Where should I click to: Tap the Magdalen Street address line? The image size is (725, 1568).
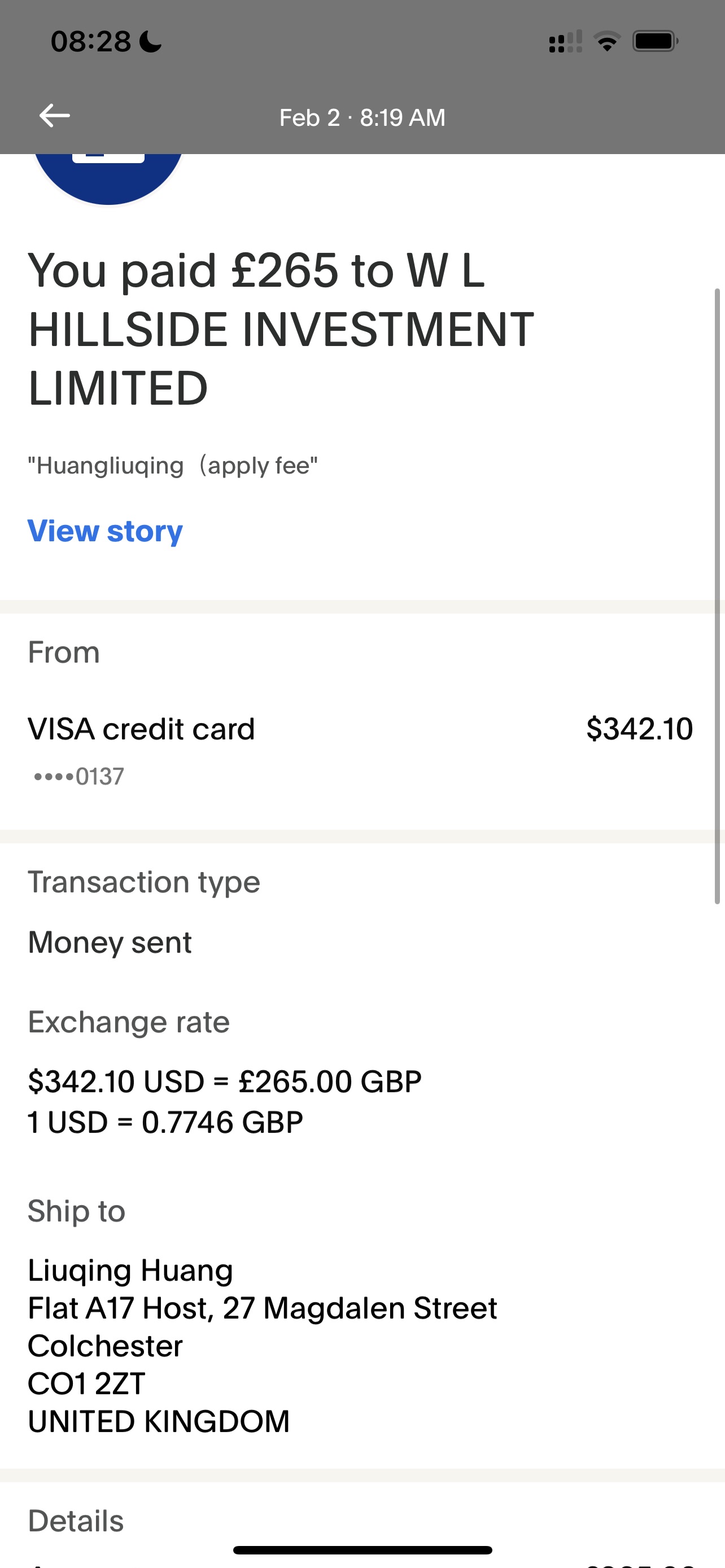pyautogui.click(x=262, y=1308)
